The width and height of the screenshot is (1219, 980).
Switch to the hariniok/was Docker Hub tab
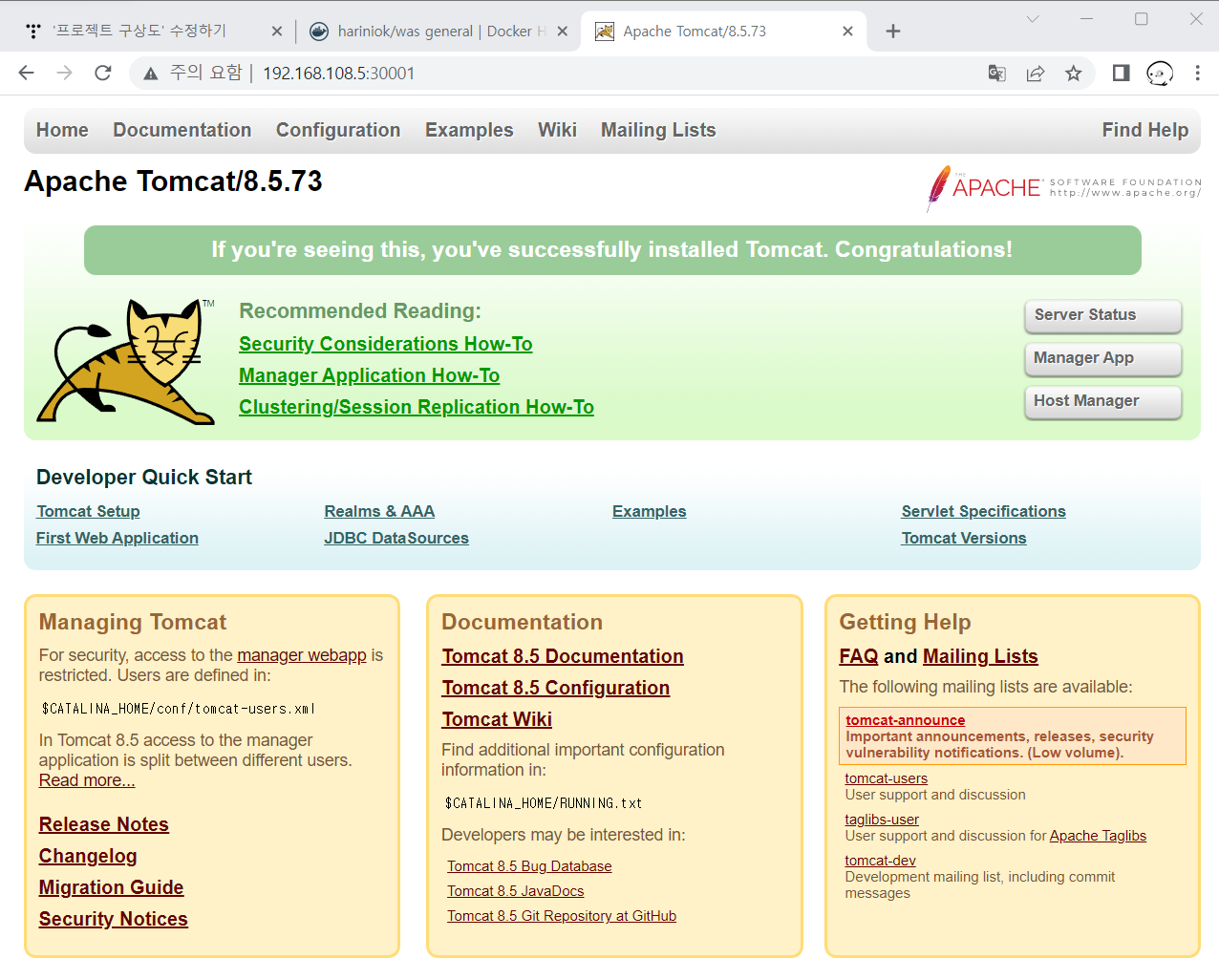click(x=438, y=32)
